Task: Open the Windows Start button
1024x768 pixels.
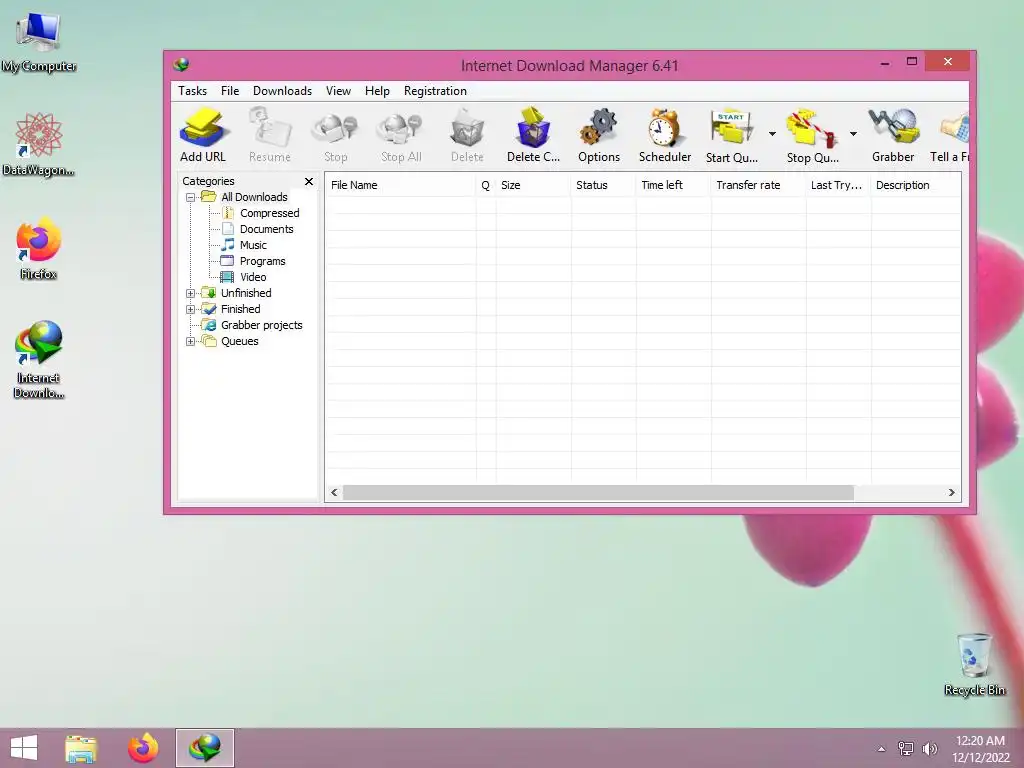Action: (x=24, y=748)
